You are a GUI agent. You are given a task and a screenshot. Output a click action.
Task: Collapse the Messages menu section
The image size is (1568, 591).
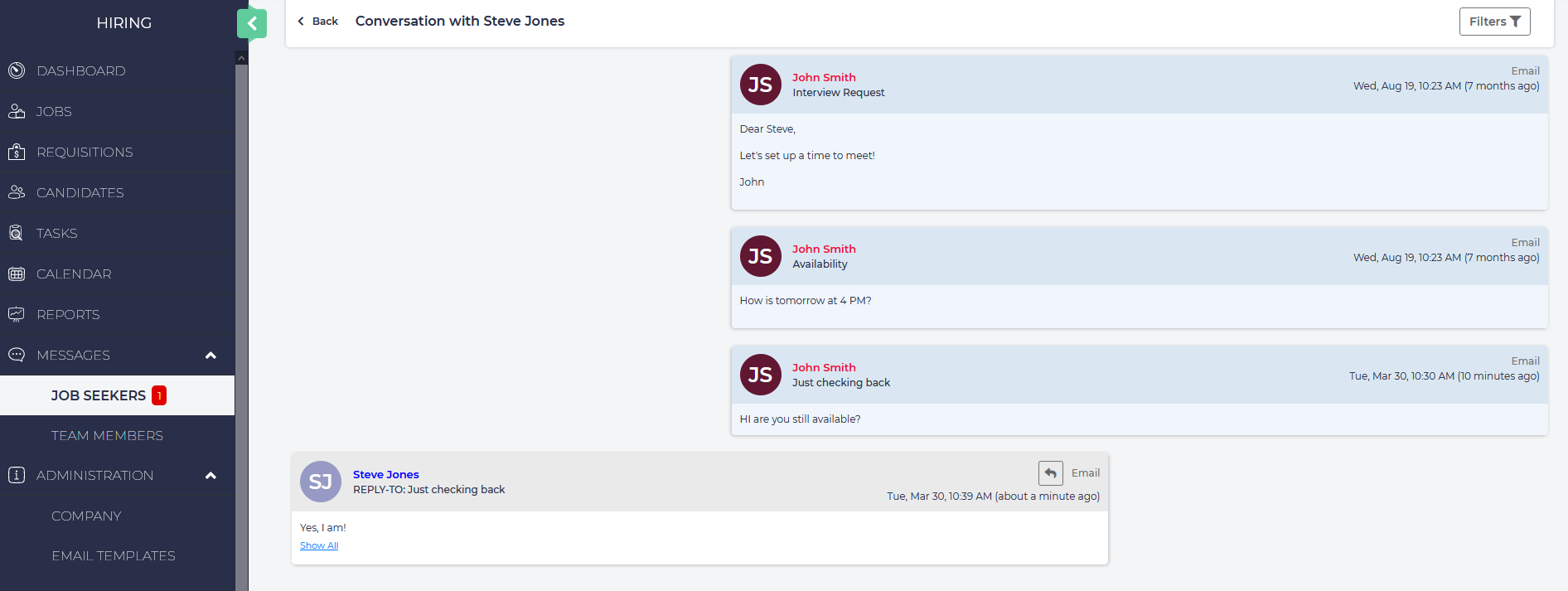coord(211,356)
